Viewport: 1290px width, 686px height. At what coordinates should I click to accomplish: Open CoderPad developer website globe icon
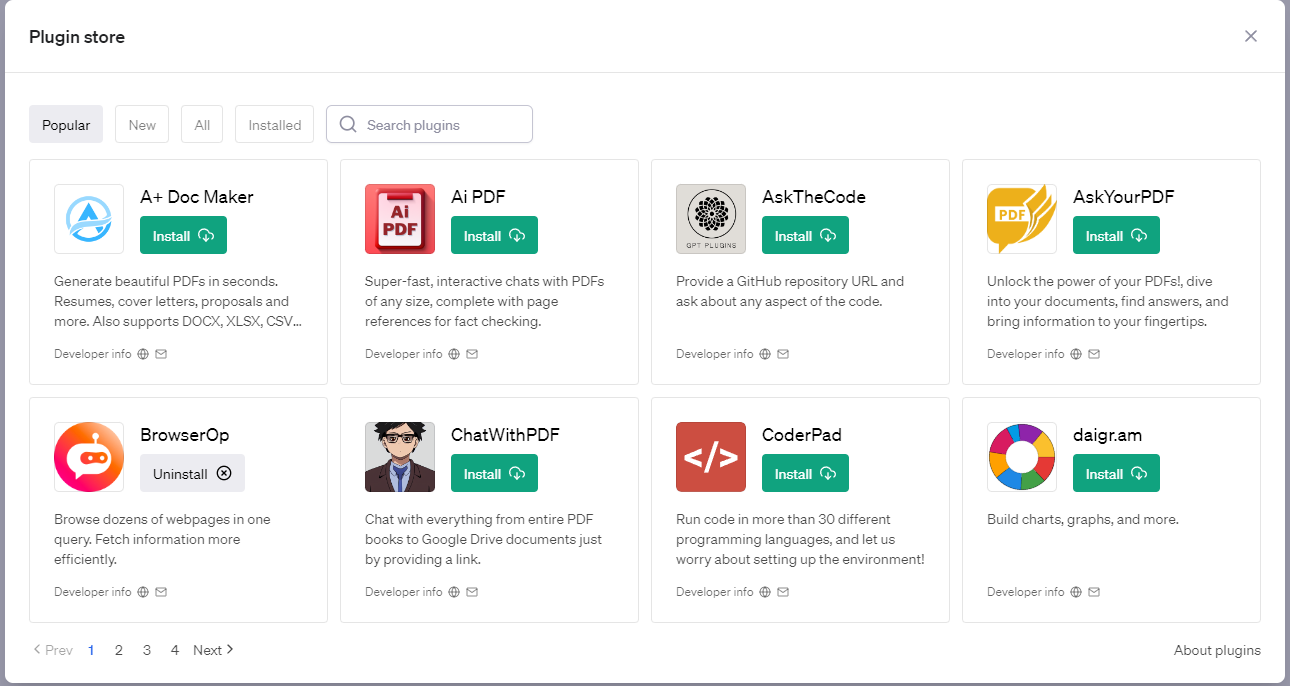pos(765,592)
